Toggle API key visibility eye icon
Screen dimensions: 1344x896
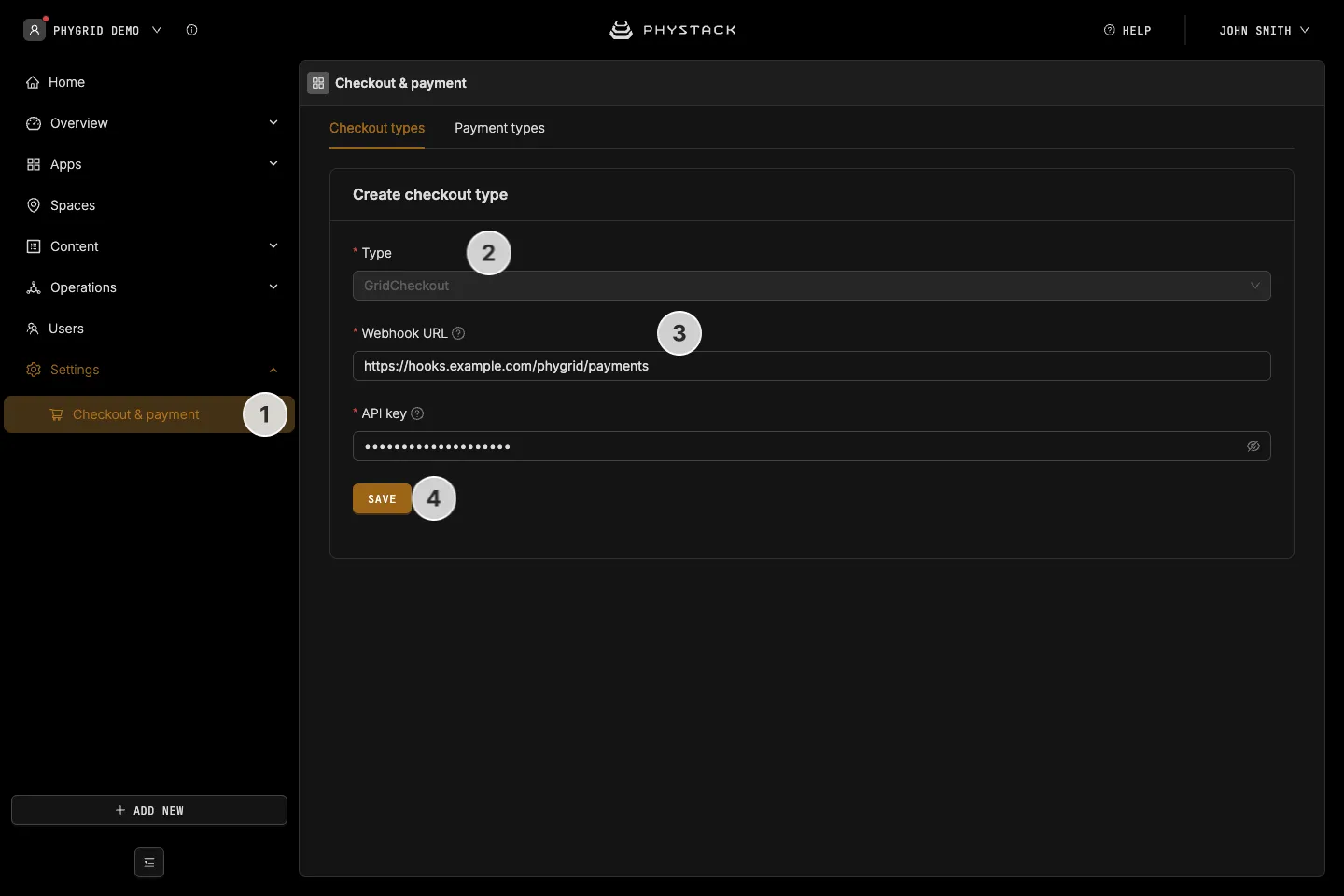[x=1253, y=446]
